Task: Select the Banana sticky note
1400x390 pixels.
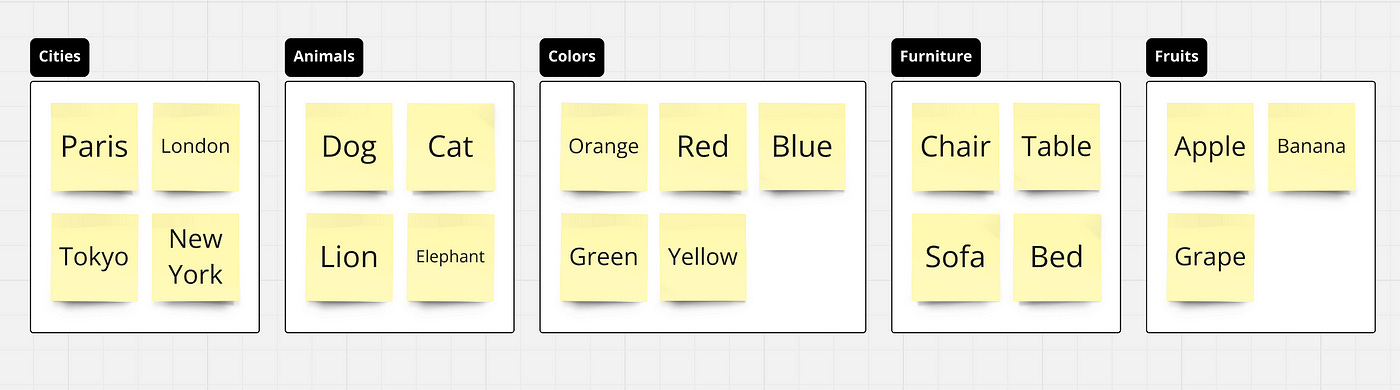Action: [x=1311, y=146]
